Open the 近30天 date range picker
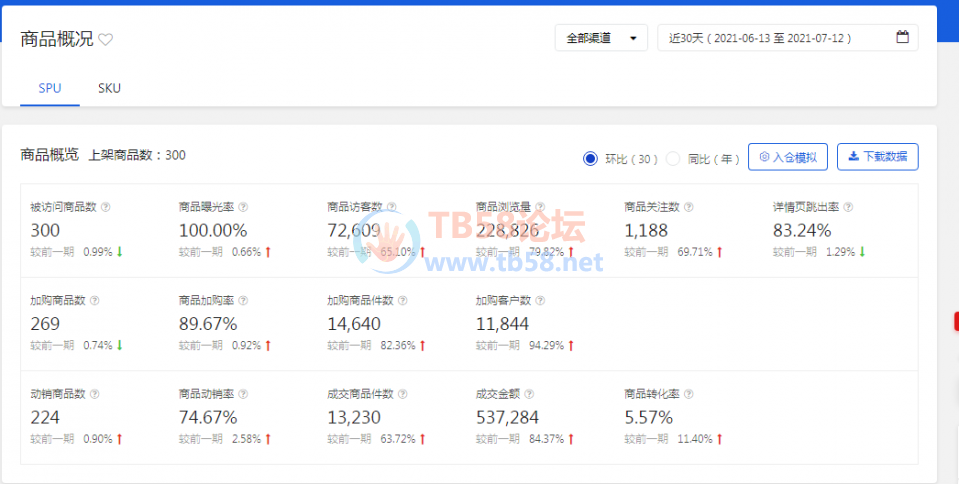The height and width of the screenshot is (484, 959). click(x=788, y=38)
